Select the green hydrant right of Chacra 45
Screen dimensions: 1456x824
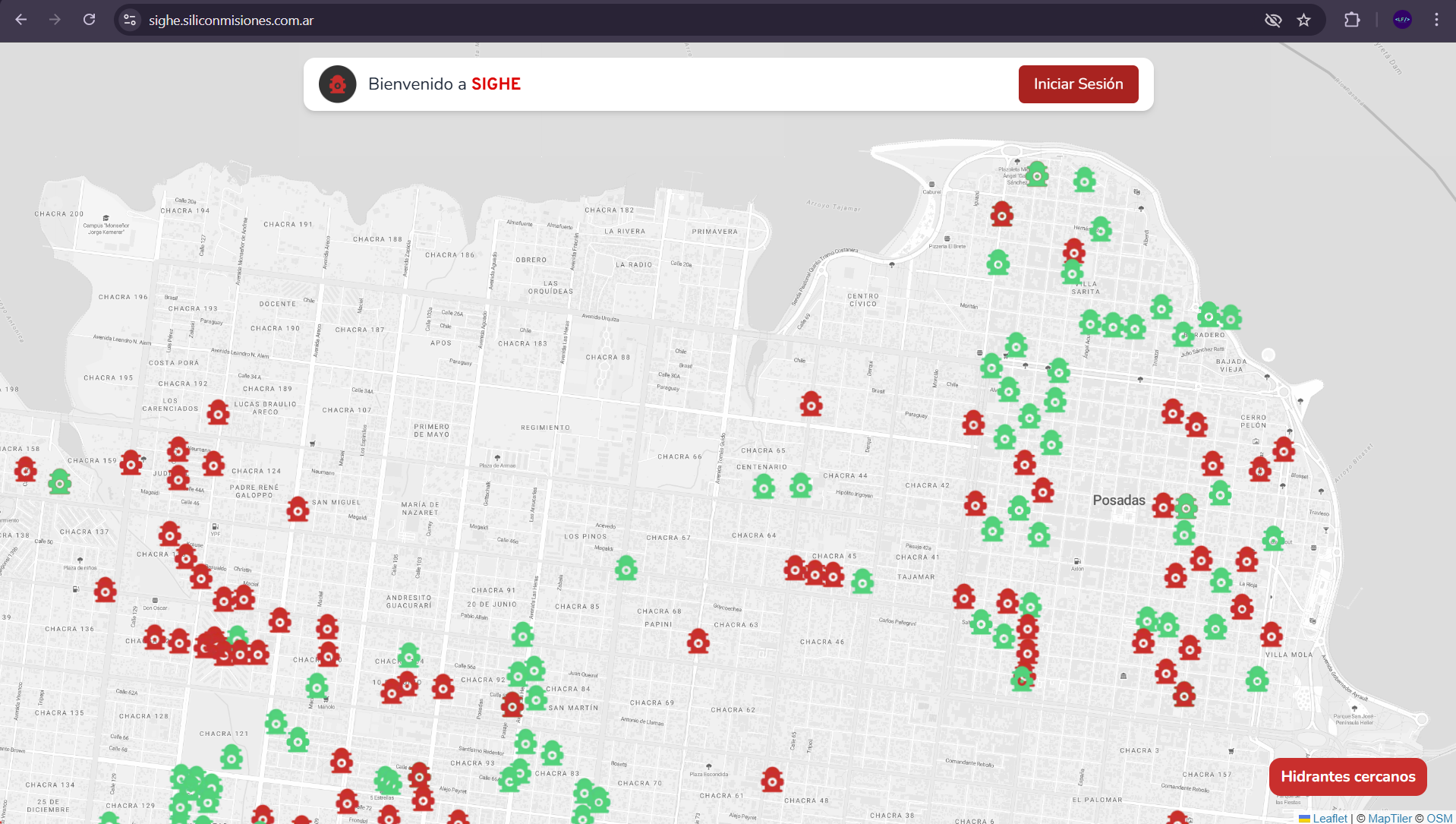click(x=862, y=582)
